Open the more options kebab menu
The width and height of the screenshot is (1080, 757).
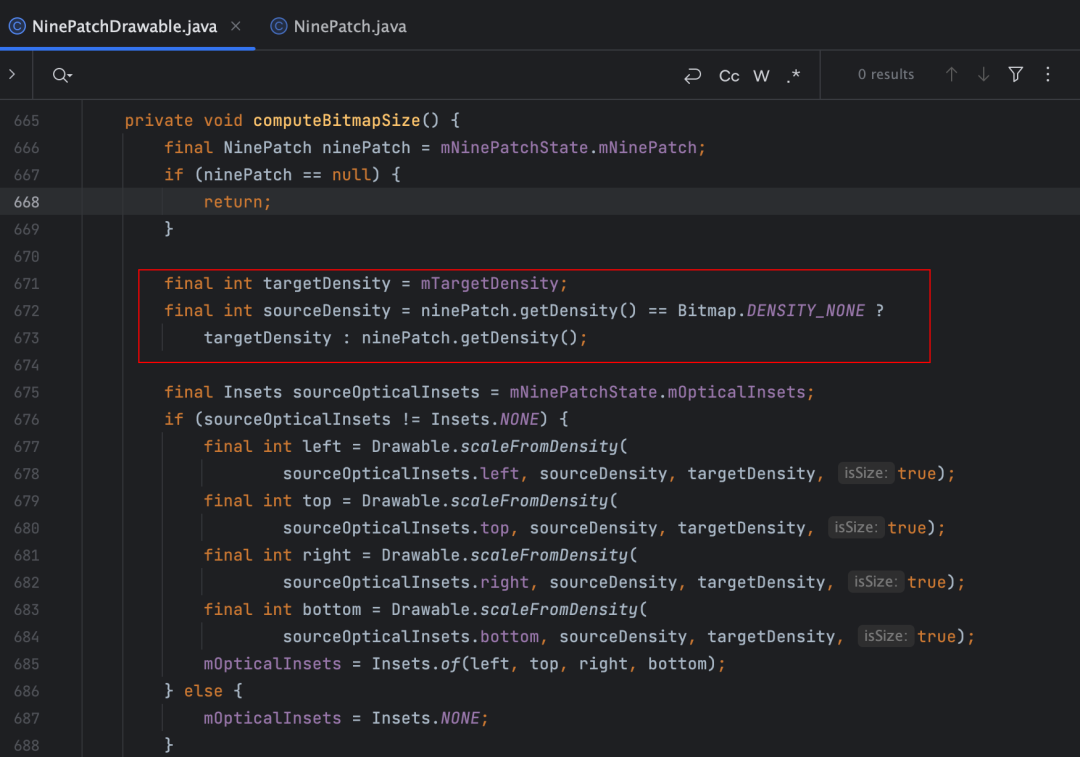point(1048,74)
